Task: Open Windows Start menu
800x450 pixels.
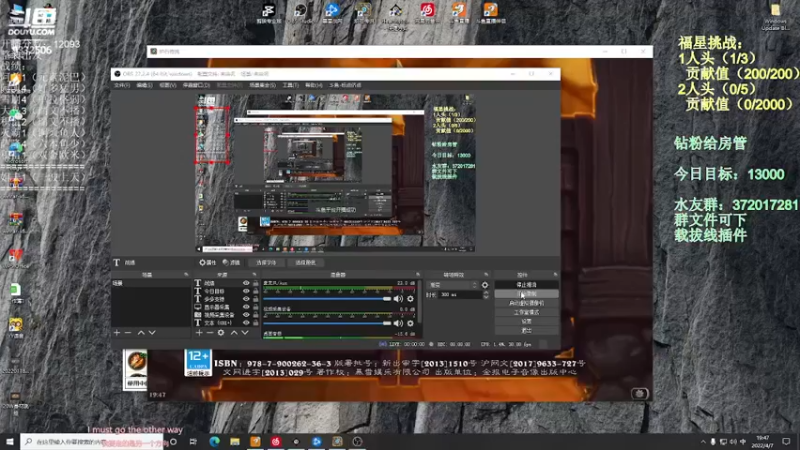Action: [10, 441]
